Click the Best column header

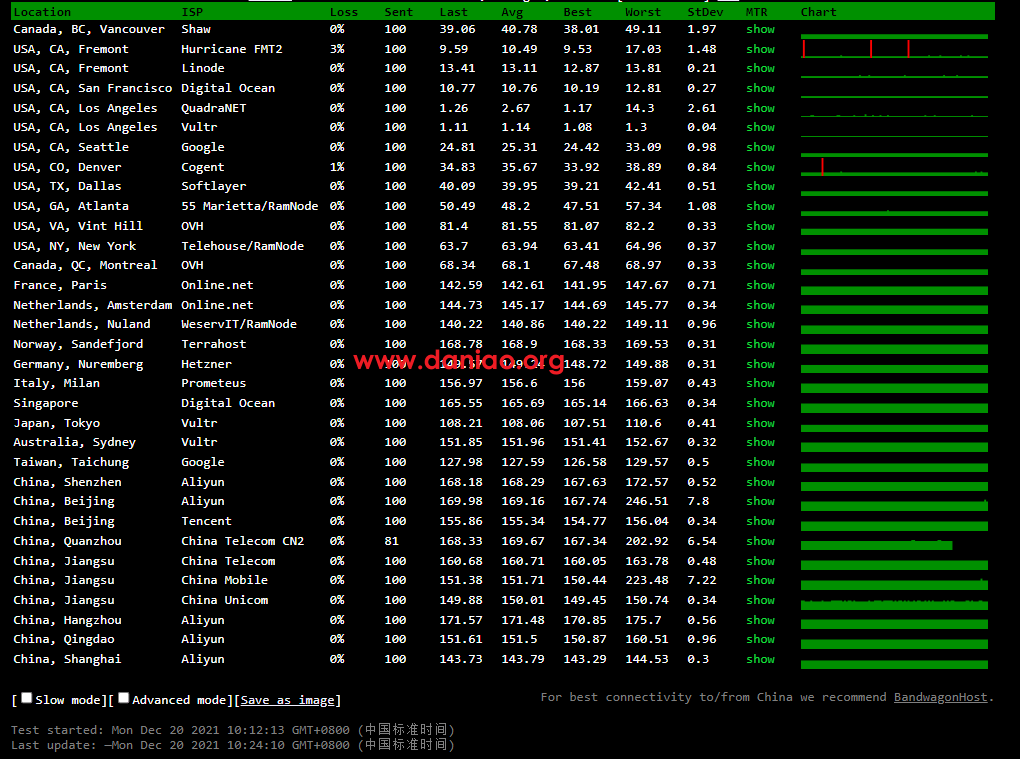[578, 12]
